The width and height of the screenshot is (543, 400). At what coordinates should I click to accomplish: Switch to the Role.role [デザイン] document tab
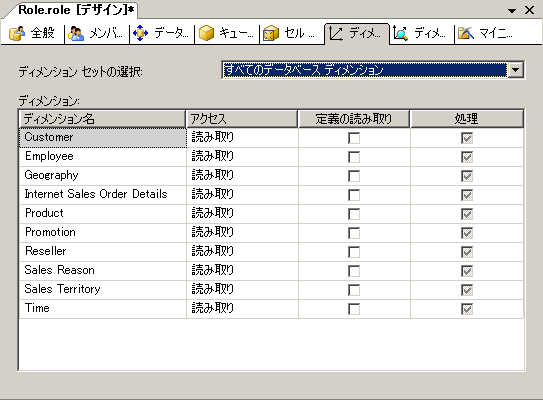click(x=76, y=10)
